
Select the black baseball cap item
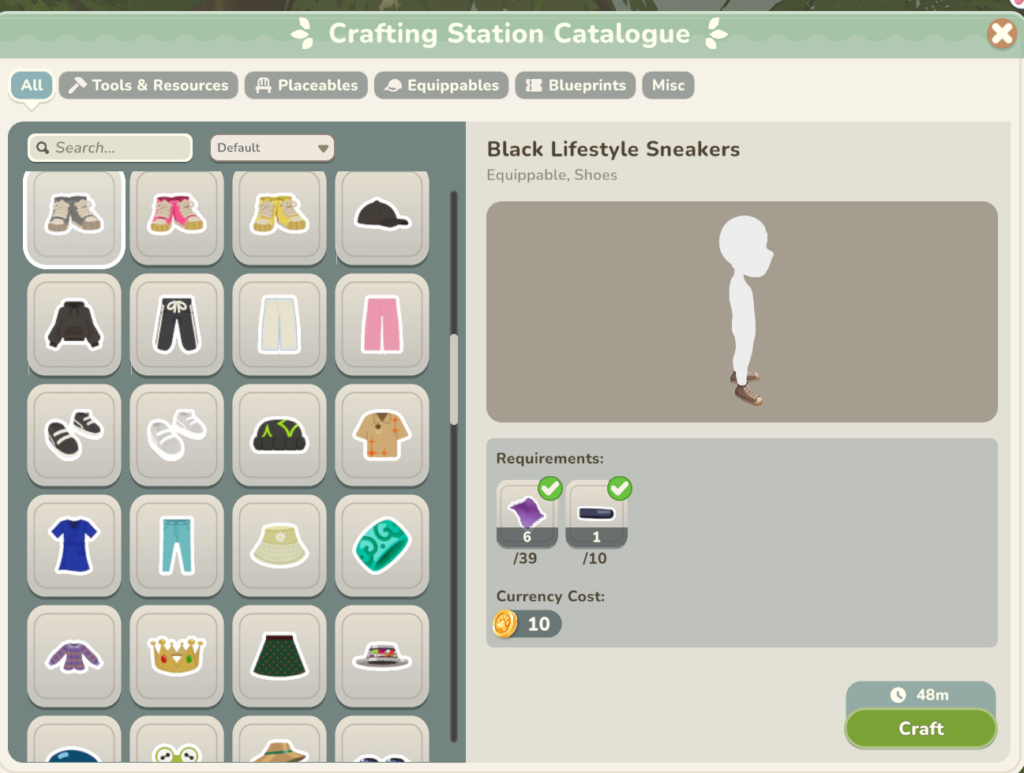point(382,217)
